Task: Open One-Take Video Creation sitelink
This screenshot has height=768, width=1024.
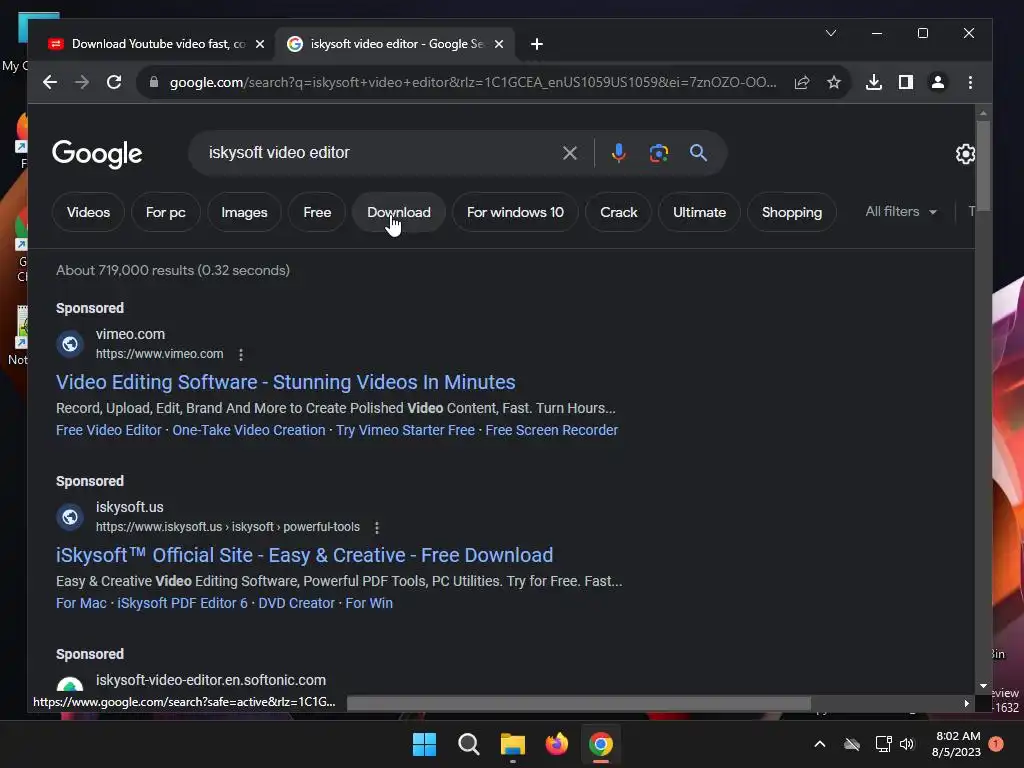Action: [x=249, y=430]
